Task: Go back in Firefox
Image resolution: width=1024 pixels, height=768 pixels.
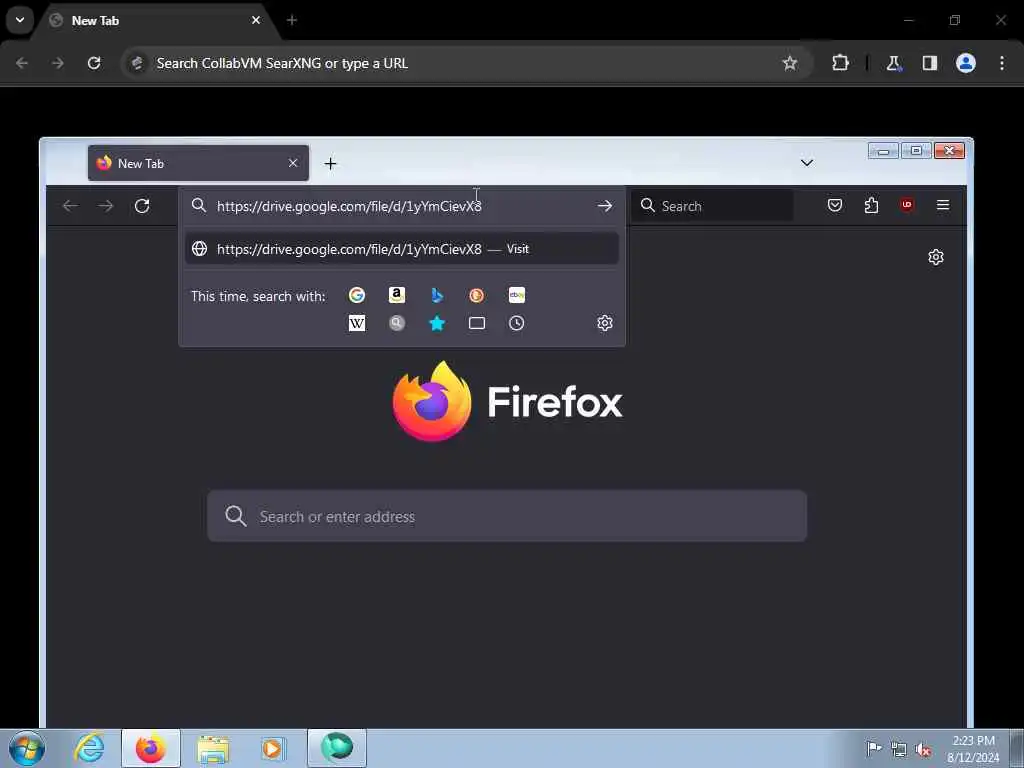Action: tap(71, 206)
